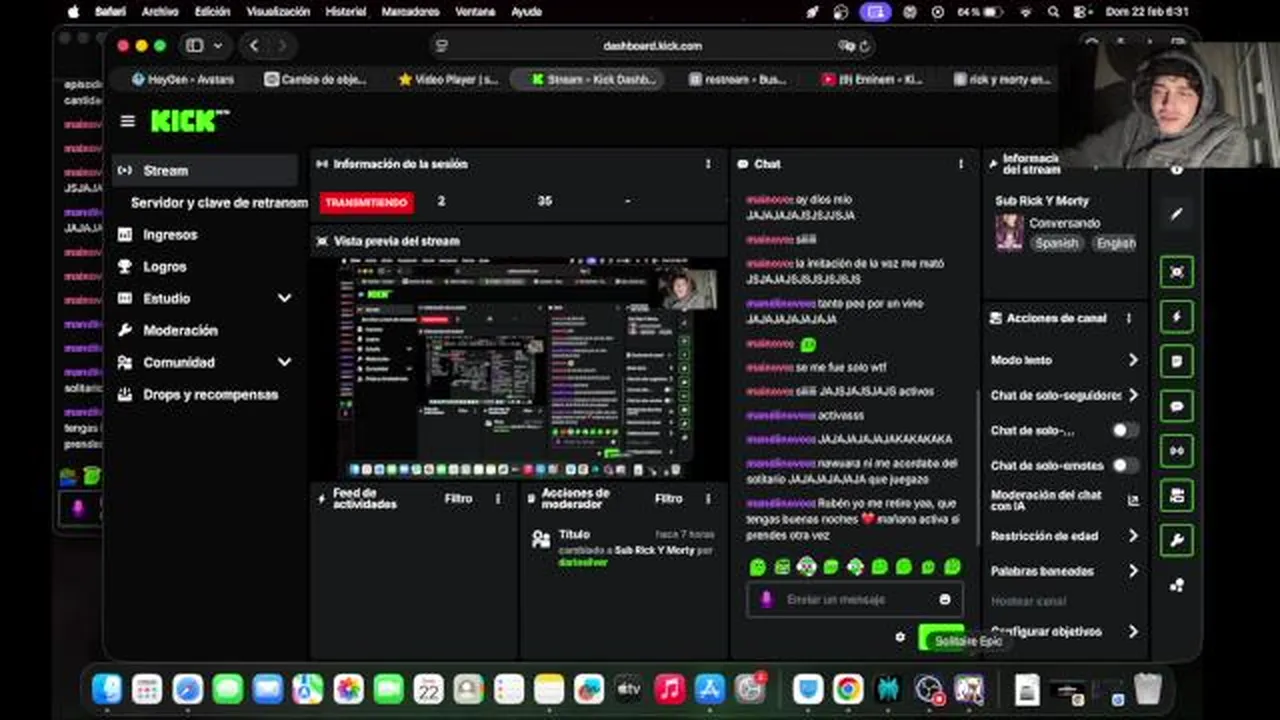The width and height of the screenshot is (1280, 720).
Task: Click the English language tag
Action: point(1115,243)
